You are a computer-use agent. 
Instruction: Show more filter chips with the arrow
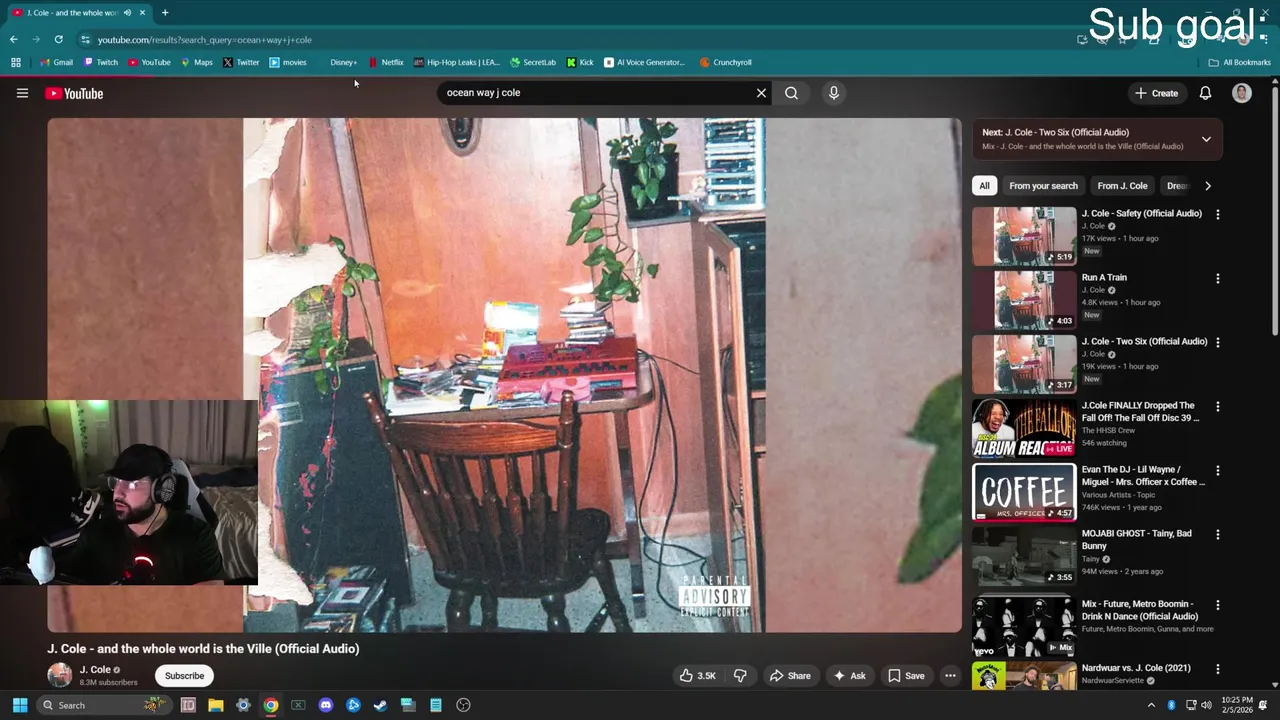(x=1207, y=186)
